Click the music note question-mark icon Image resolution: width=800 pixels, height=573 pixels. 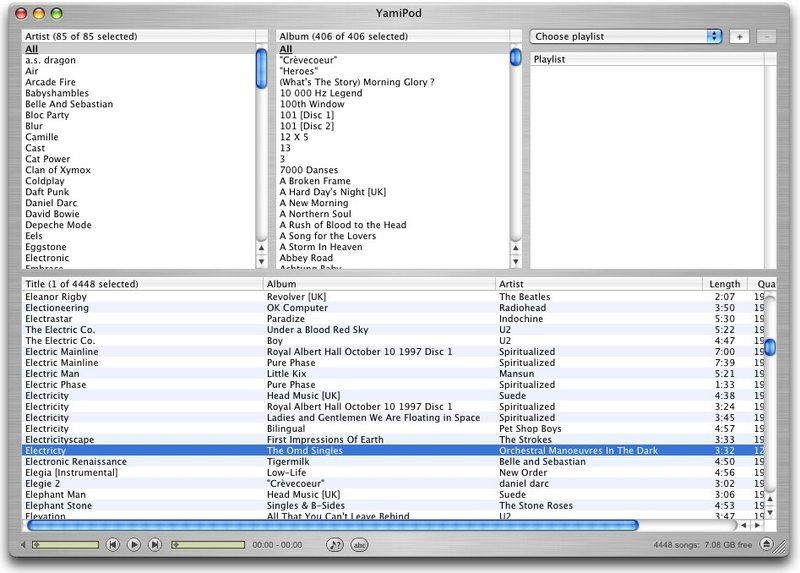pyautogui.click(x=335, y=545)
